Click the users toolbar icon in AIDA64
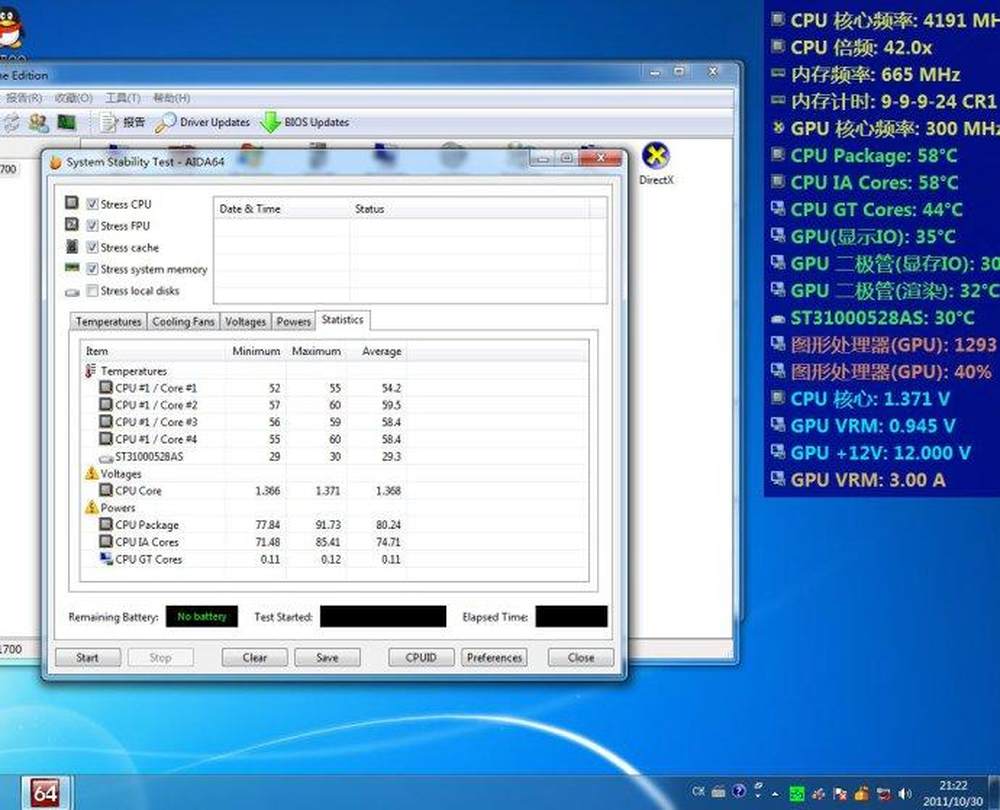This screenshot has width=1000, height=810. (38, 122)
